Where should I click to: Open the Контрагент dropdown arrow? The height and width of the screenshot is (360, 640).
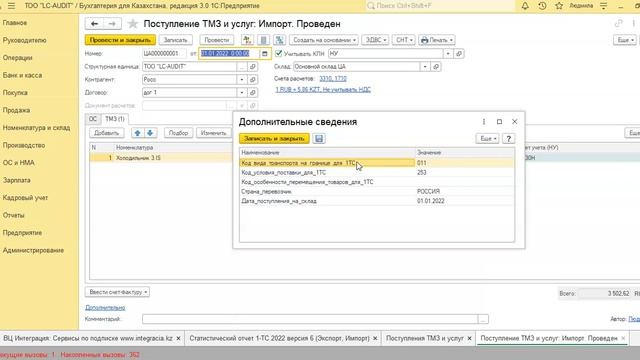pos(242,80)
